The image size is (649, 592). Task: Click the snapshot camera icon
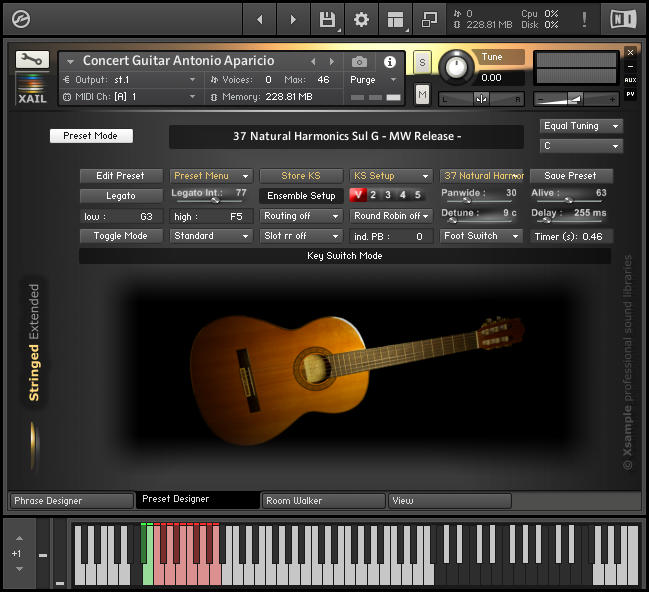pyautogui.click(x=359, y=62)
